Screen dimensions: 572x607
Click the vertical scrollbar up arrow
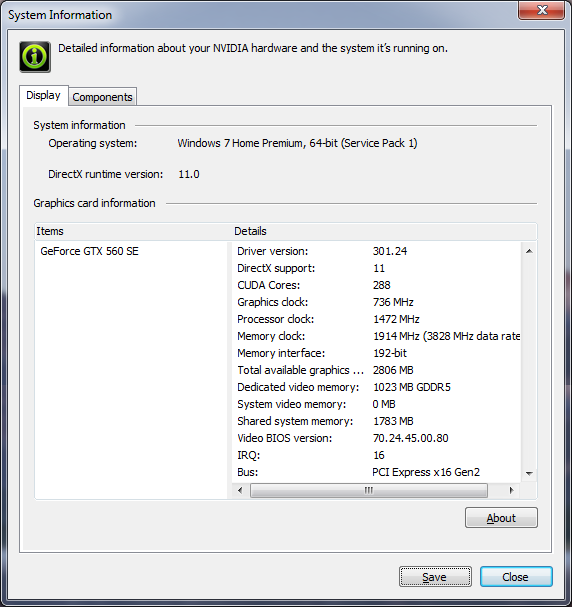[x=529, y=251]
